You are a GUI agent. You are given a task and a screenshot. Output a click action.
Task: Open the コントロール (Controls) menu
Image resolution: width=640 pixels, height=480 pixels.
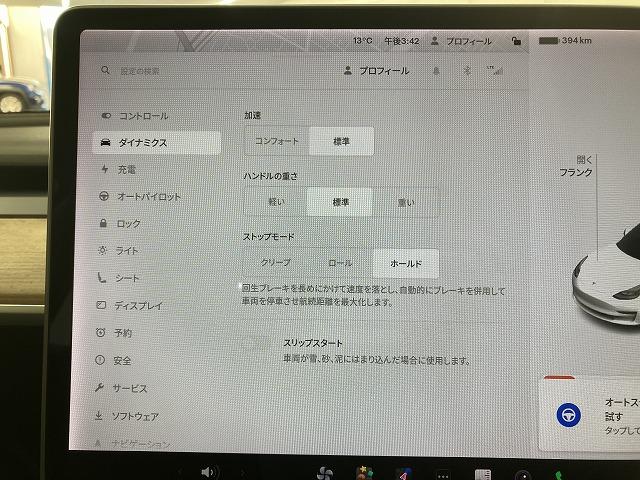coord(142,116)
